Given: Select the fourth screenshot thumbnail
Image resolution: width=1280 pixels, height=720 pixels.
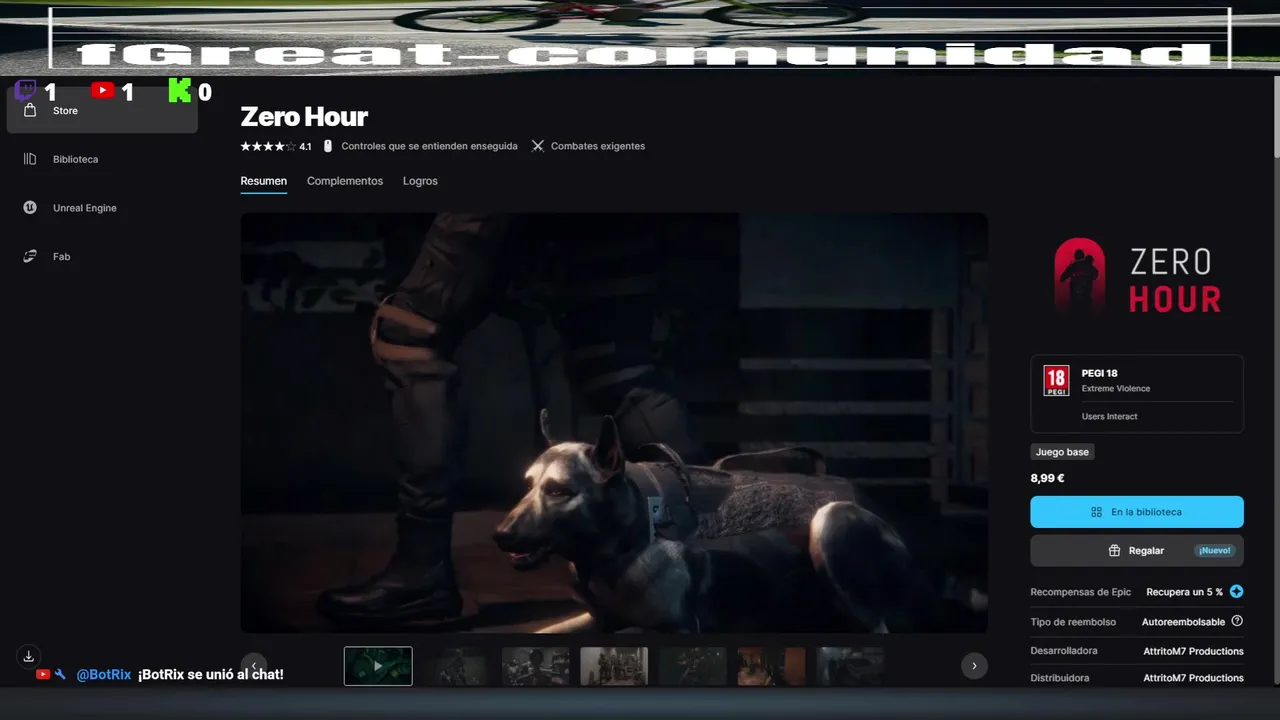Looking at the screenshot, I should coord(614,666).
